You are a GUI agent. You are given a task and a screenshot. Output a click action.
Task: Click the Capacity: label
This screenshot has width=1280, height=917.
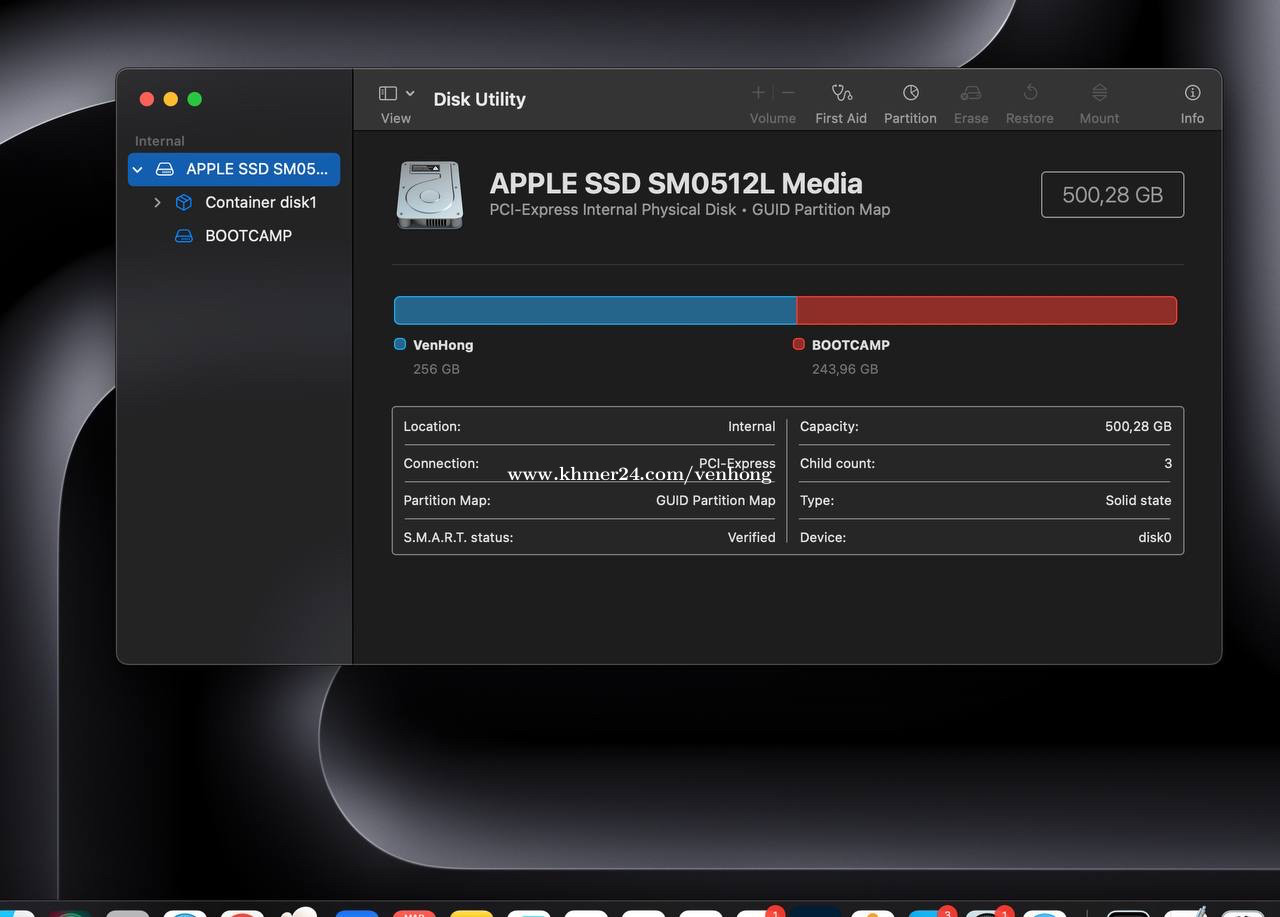point(829,426)
